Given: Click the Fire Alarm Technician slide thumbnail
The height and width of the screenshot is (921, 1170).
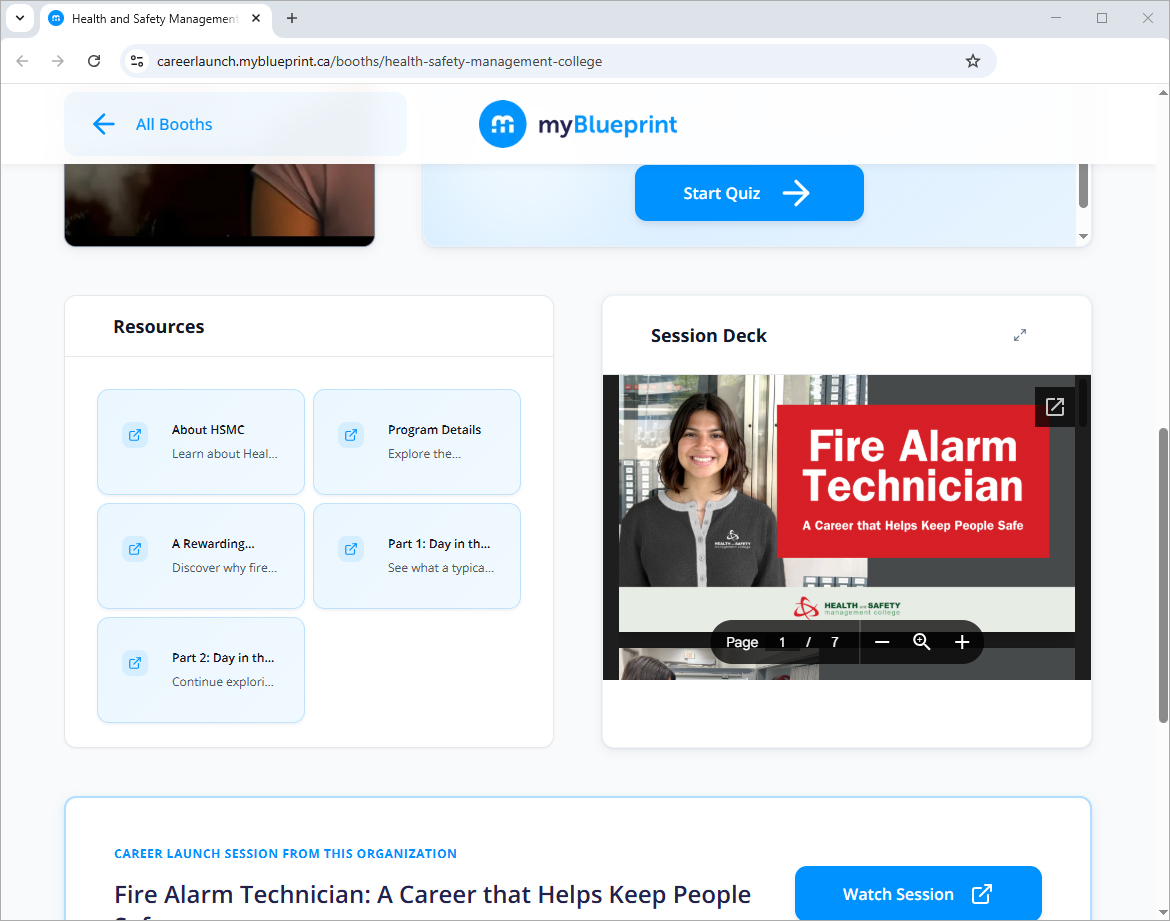Looking at the screenshot, I should click(846, 500).
